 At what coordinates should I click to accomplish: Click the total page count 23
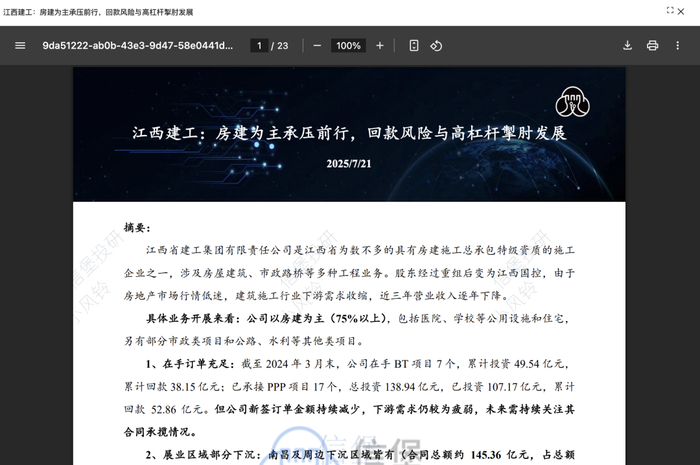[283, 46]
